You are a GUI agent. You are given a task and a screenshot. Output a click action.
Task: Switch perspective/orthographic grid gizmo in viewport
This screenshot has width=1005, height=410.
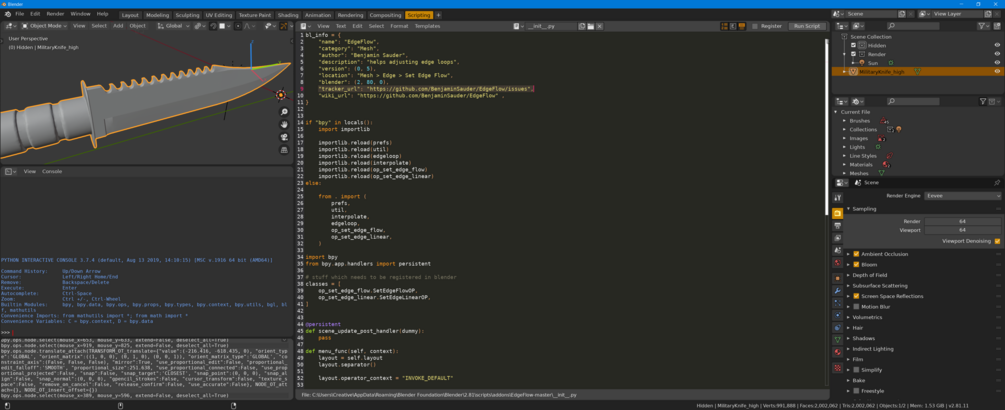click(x=284, y=150)
